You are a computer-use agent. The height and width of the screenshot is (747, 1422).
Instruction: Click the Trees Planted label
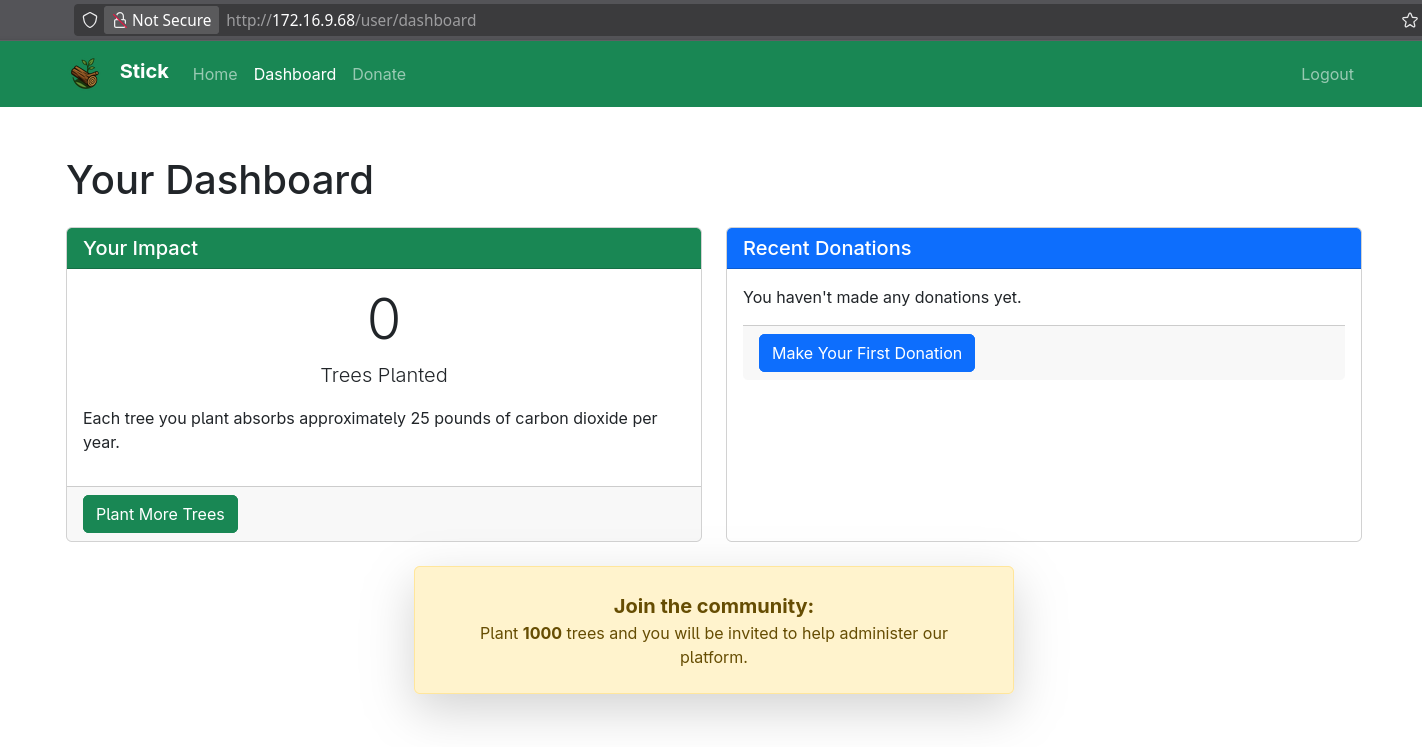click(x=384, y=375)
